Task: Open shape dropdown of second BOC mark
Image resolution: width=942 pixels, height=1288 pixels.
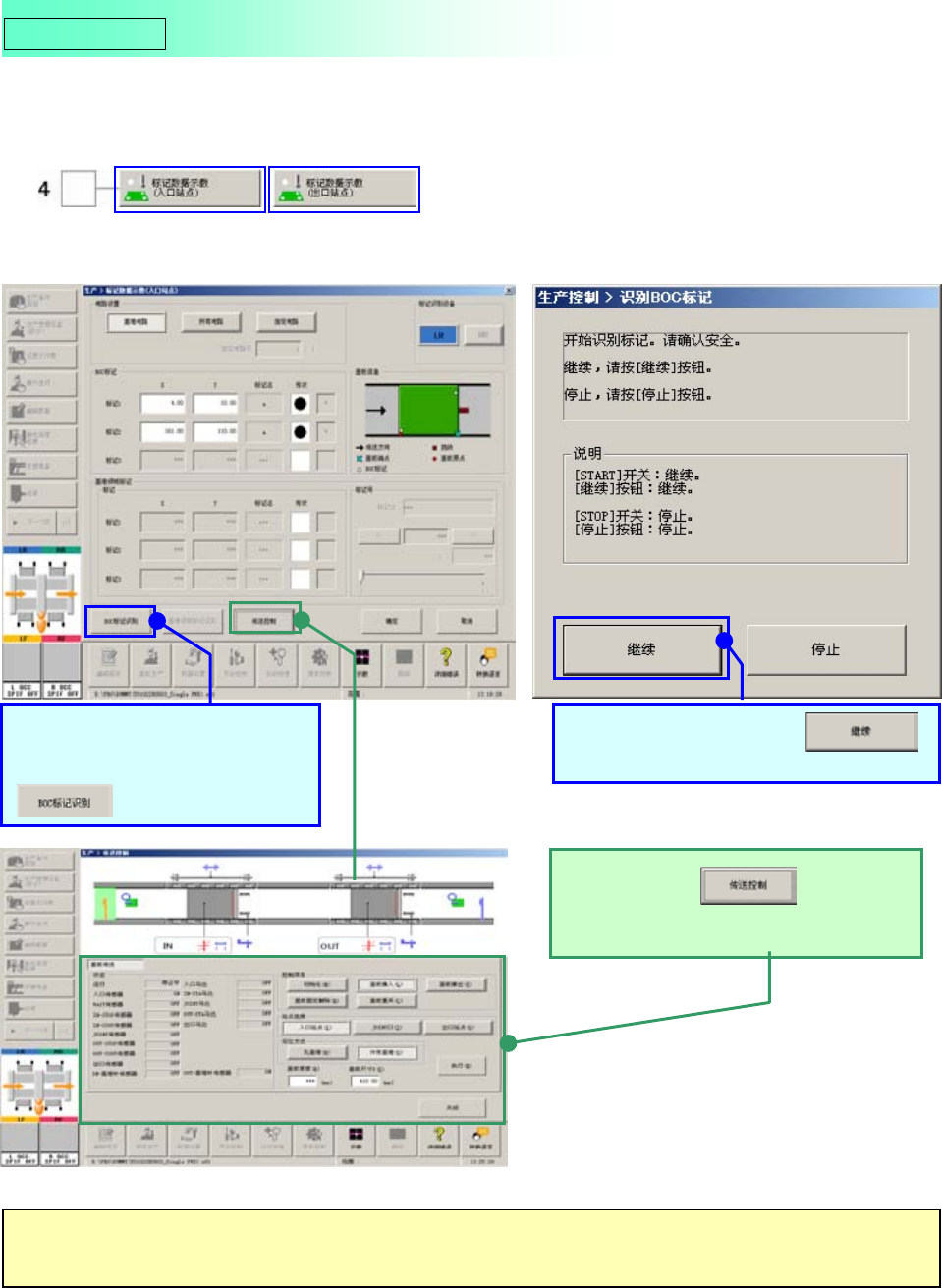Action: (x=326, y=432)
